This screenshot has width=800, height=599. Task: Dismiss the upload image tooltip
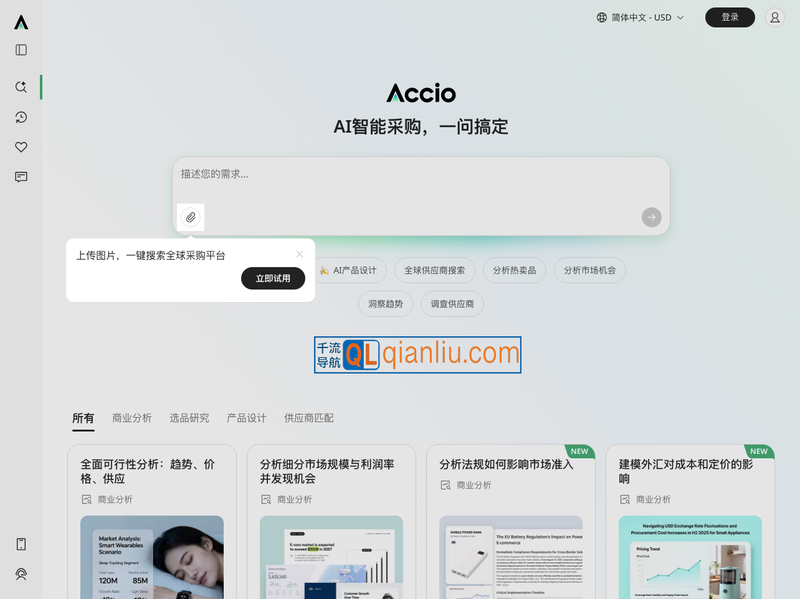[x=299, y=254]
